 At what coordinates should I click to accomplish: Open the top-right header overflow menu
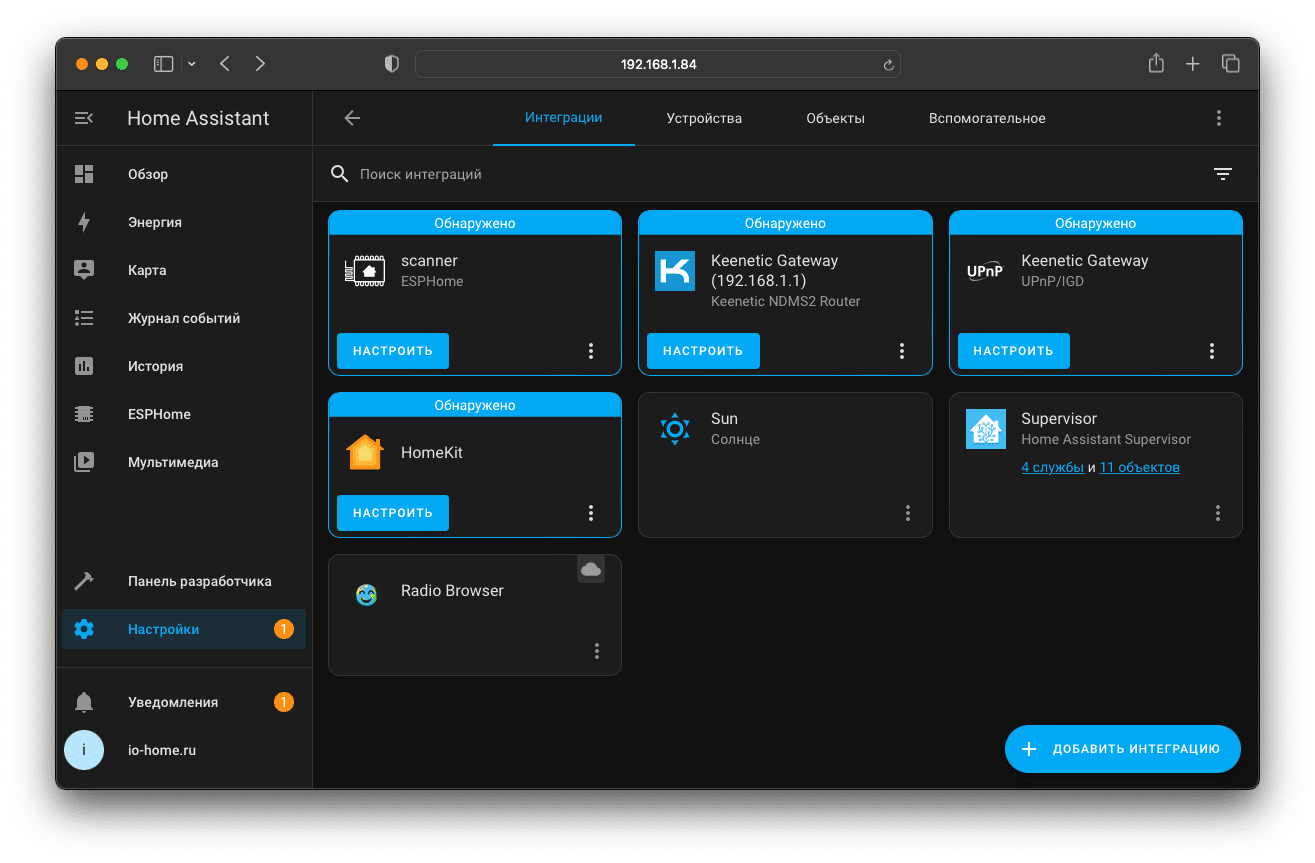pos(1218,118)
